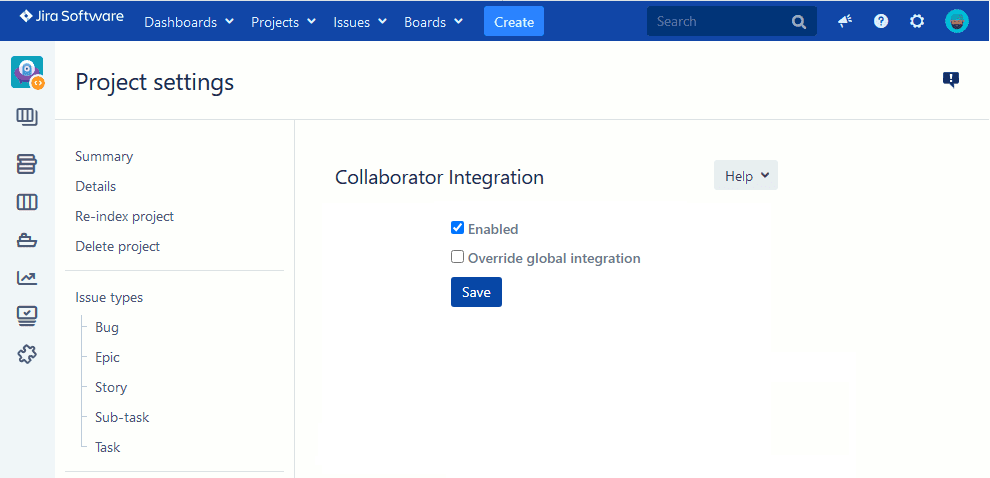Open the notifications megaphone icon
This screenshot has height=478, width=990.
[845, 21]
